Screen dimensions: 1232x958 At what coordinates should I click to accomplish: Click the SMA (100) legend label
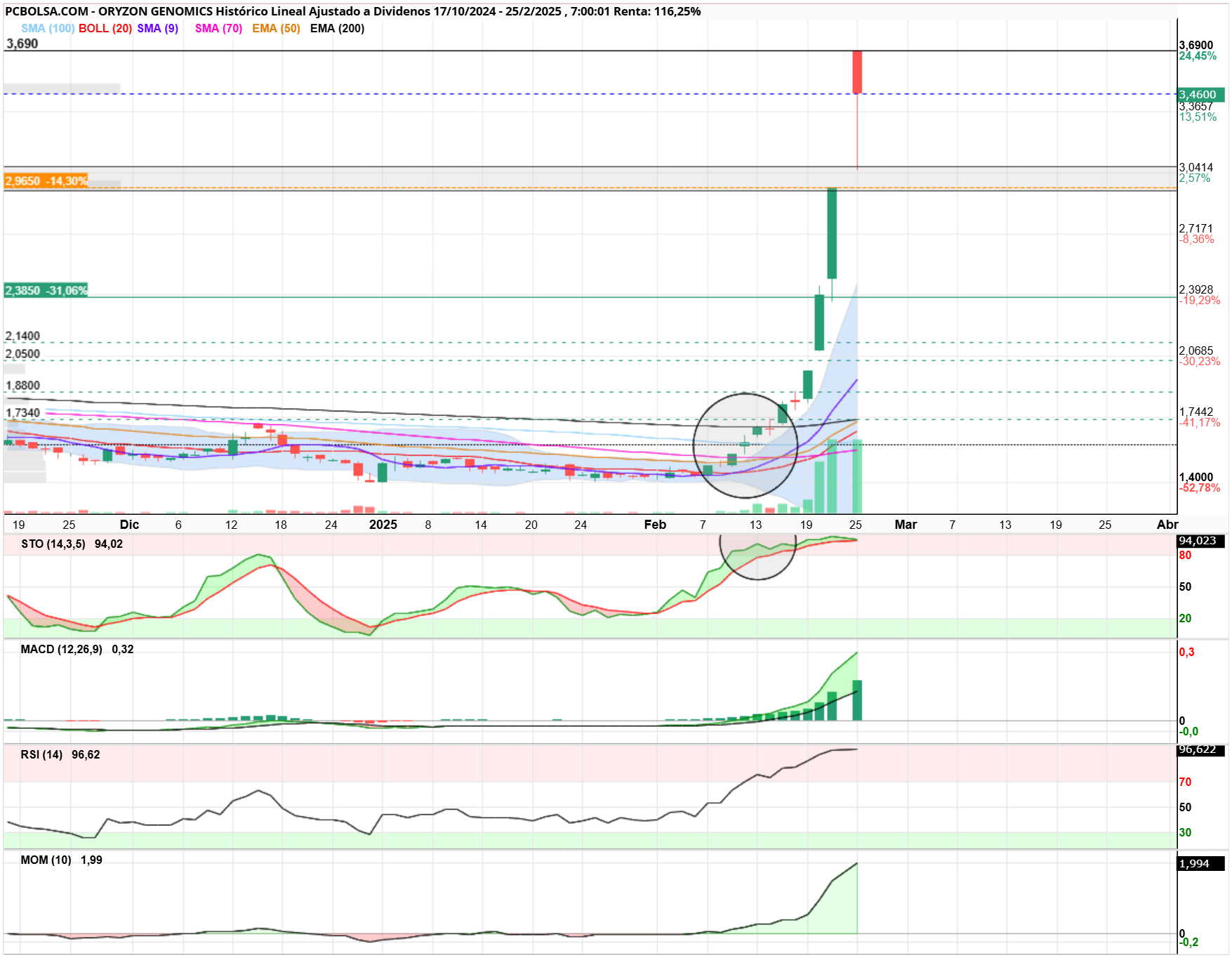click(48, 29)
